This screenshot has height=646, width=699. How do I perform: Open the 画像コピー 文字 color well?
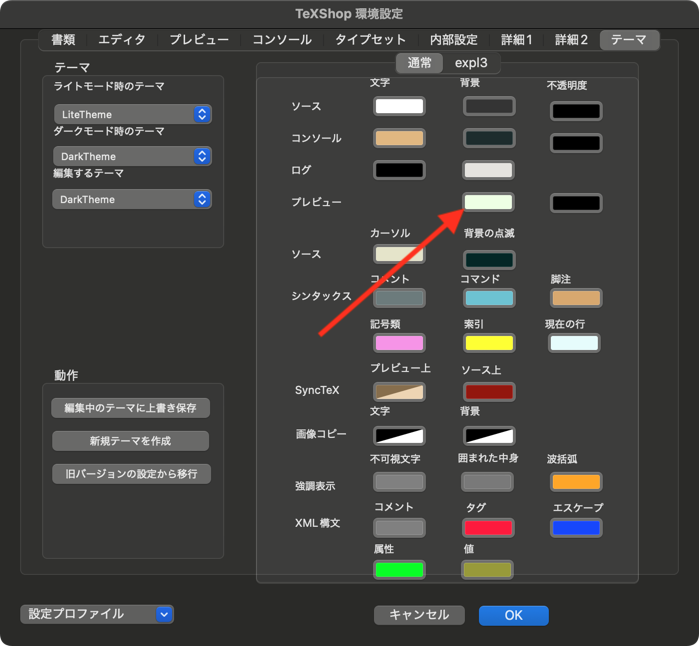pos(399,436)
